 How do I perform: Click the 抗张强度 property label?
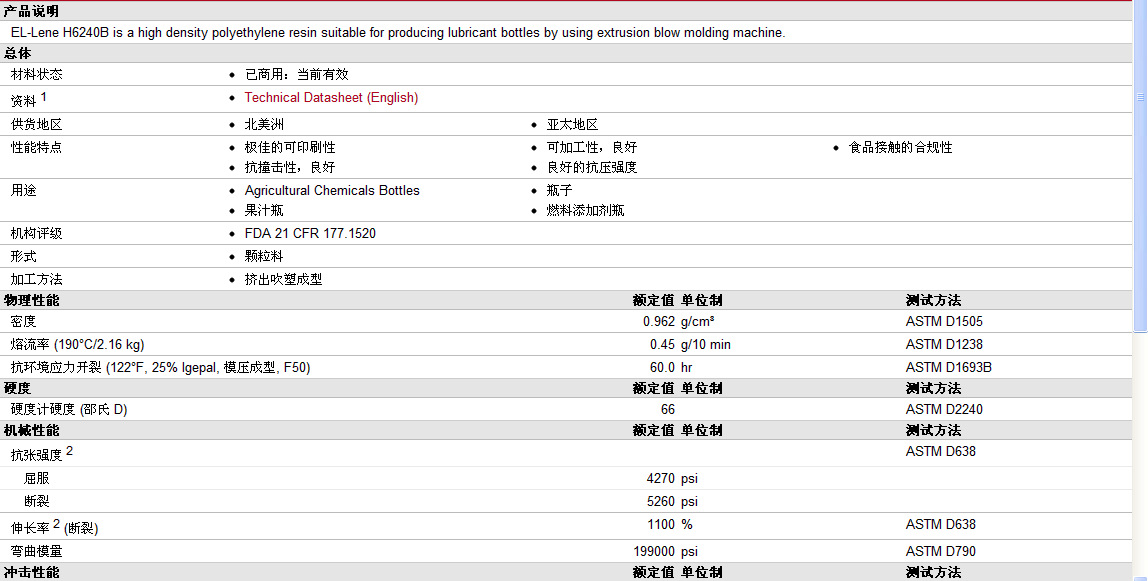pos(37,455)
